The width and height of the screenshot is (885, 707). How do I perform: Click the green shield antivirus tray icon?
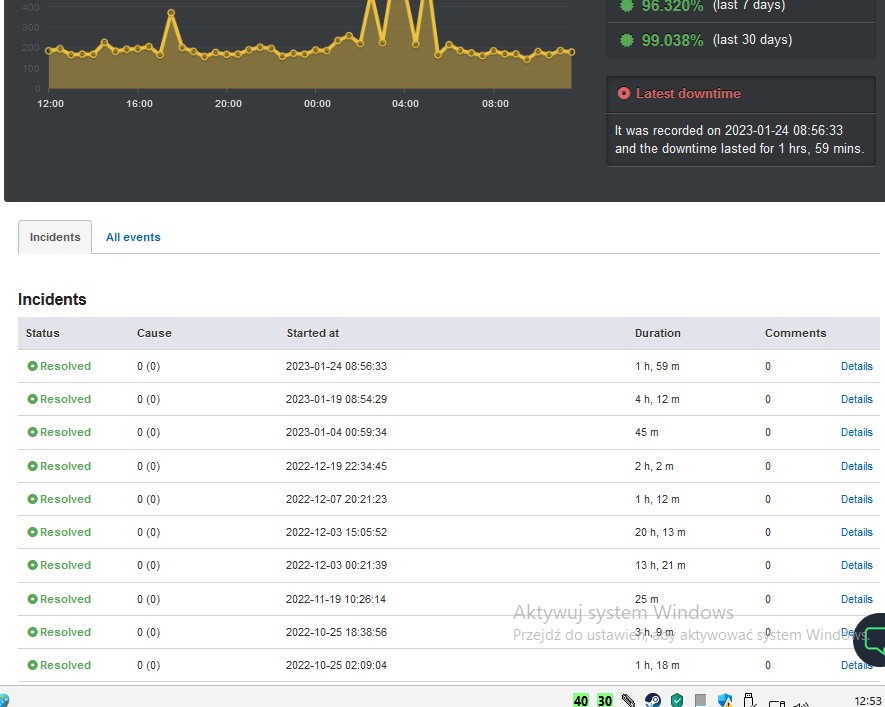pyautogui.click(x=677, y=700)
